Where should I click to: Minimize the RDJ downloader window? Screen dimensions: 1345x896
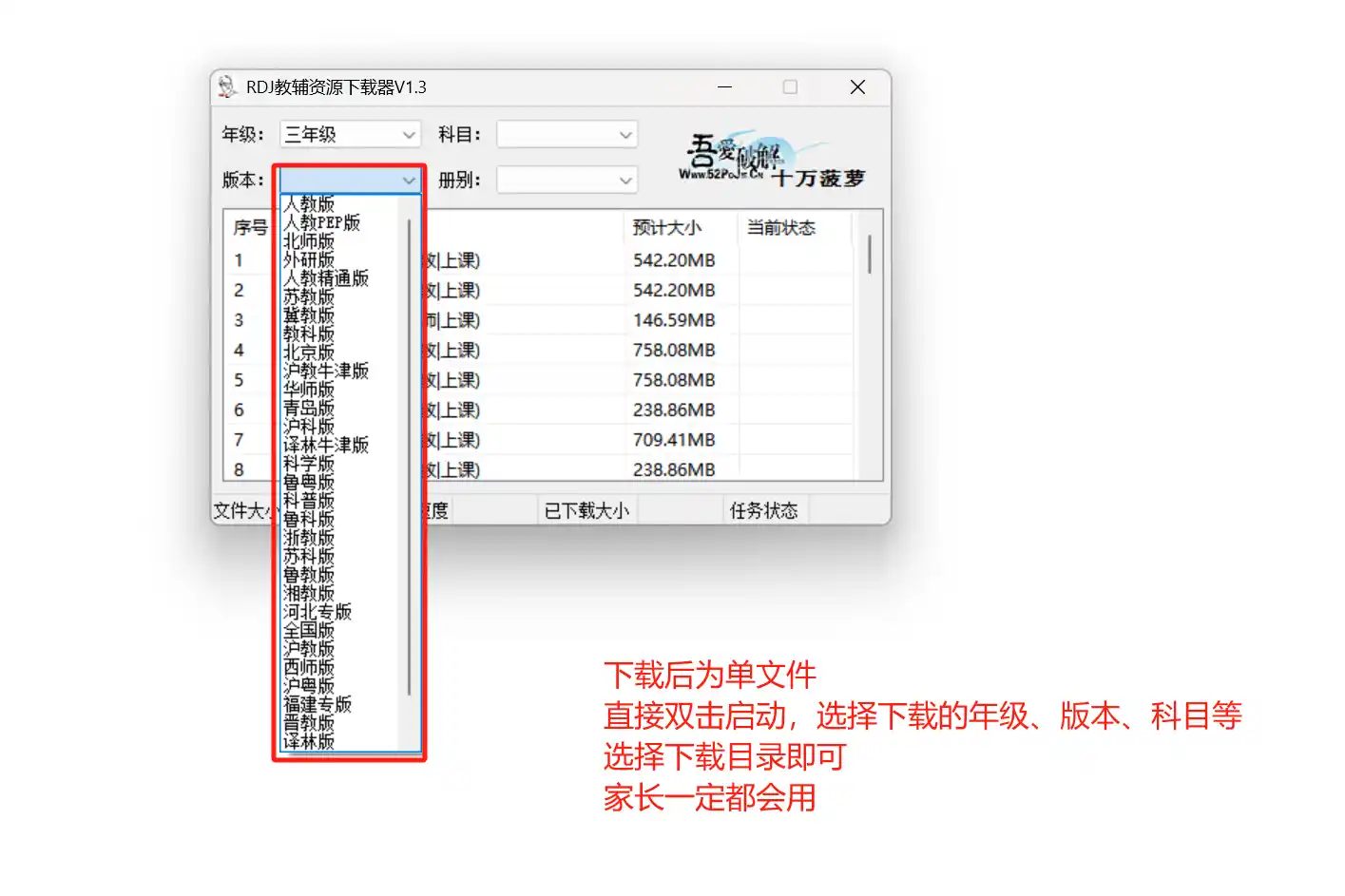[724, 87]
